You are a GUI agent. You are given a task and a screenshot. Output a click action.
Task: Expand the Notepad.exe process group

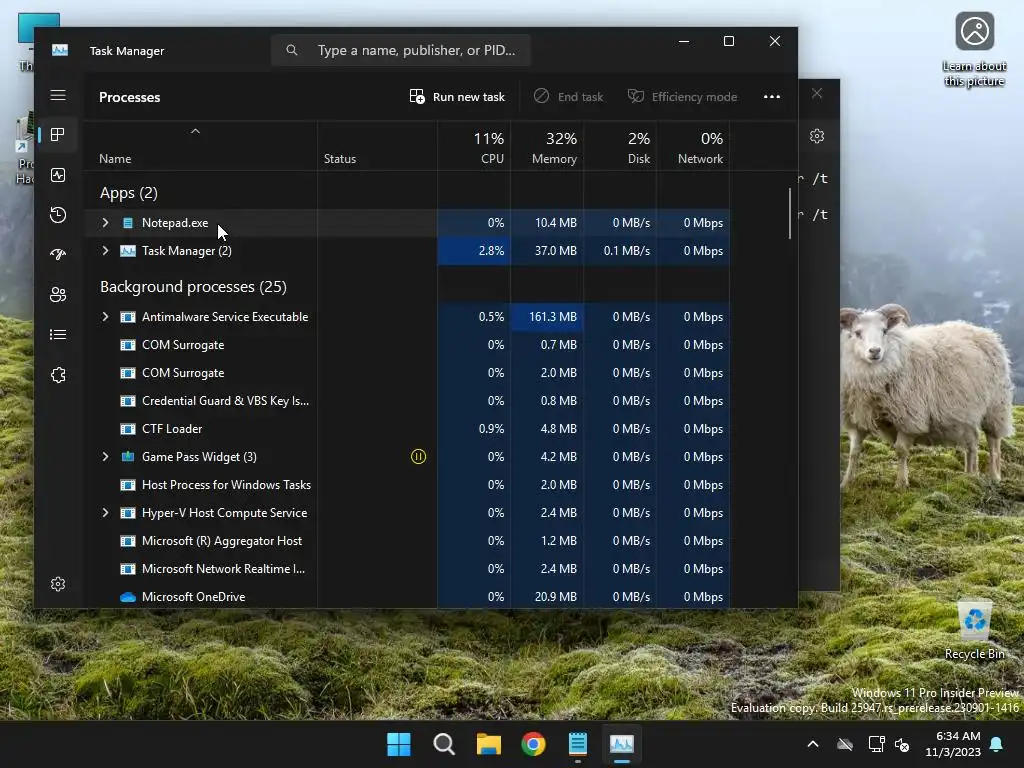[105, 223]
